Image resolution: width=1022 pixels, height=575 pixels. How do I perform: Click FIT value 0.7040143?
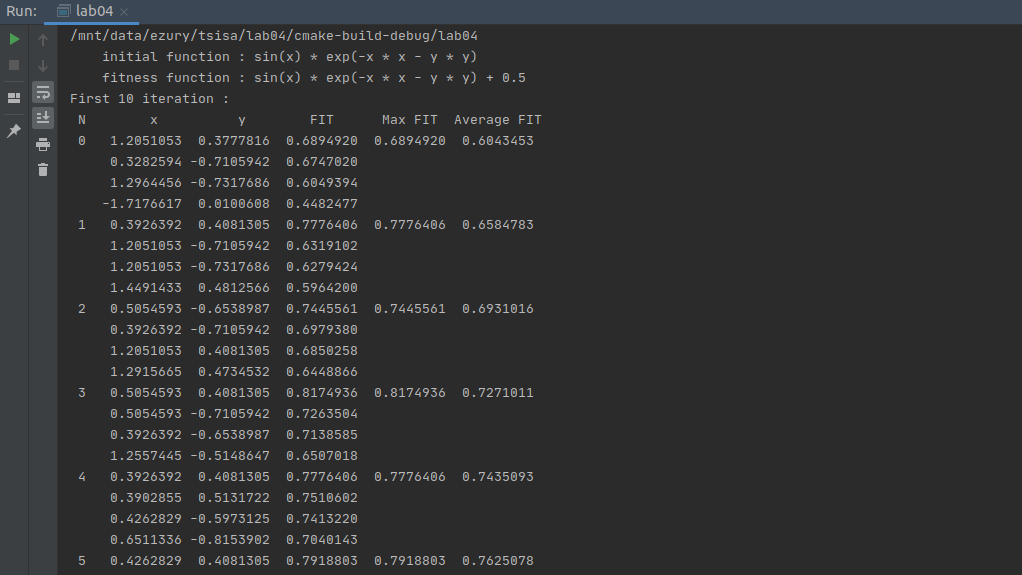pos(321,540)
